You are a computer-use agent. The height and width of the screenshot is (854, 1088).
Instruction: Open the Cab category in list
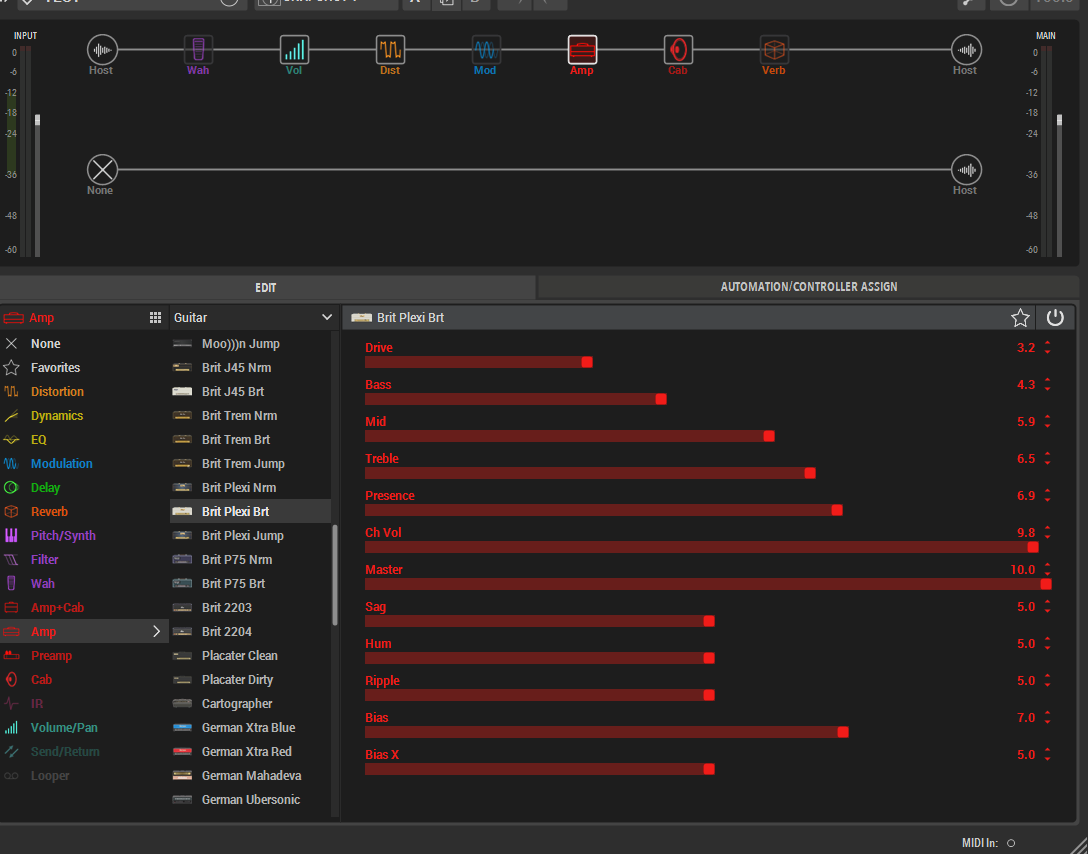(84, 680)
